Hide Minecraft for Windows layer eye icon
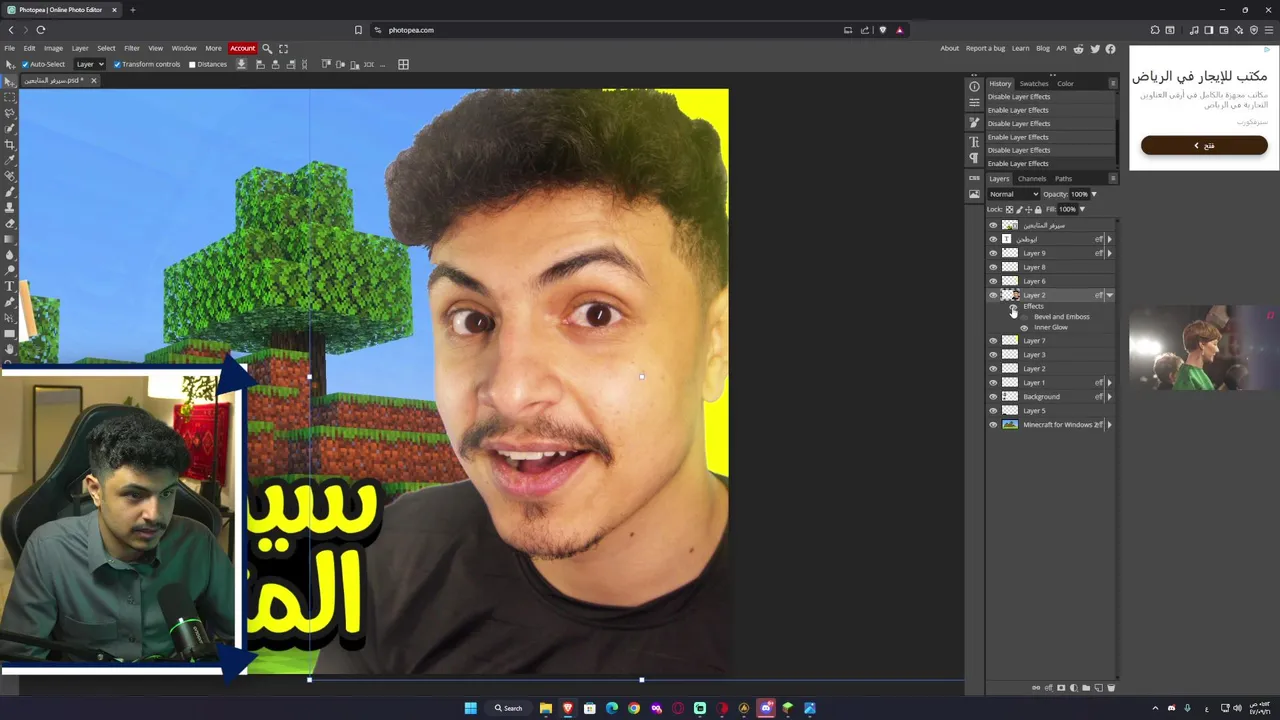 [993, 424]
